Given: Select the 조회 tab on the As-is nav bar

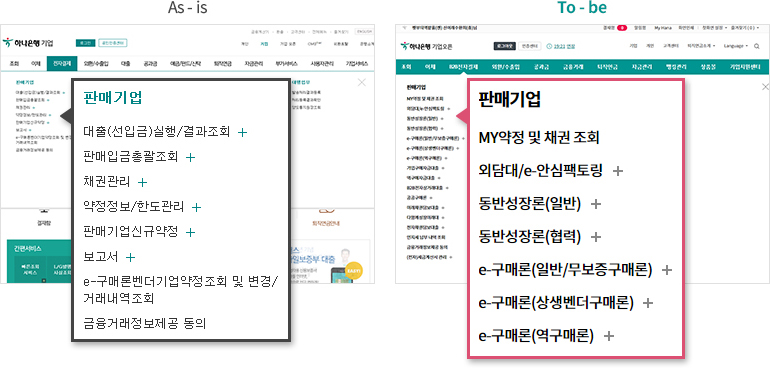Looking at the screenshot, I should click(14, 63).
